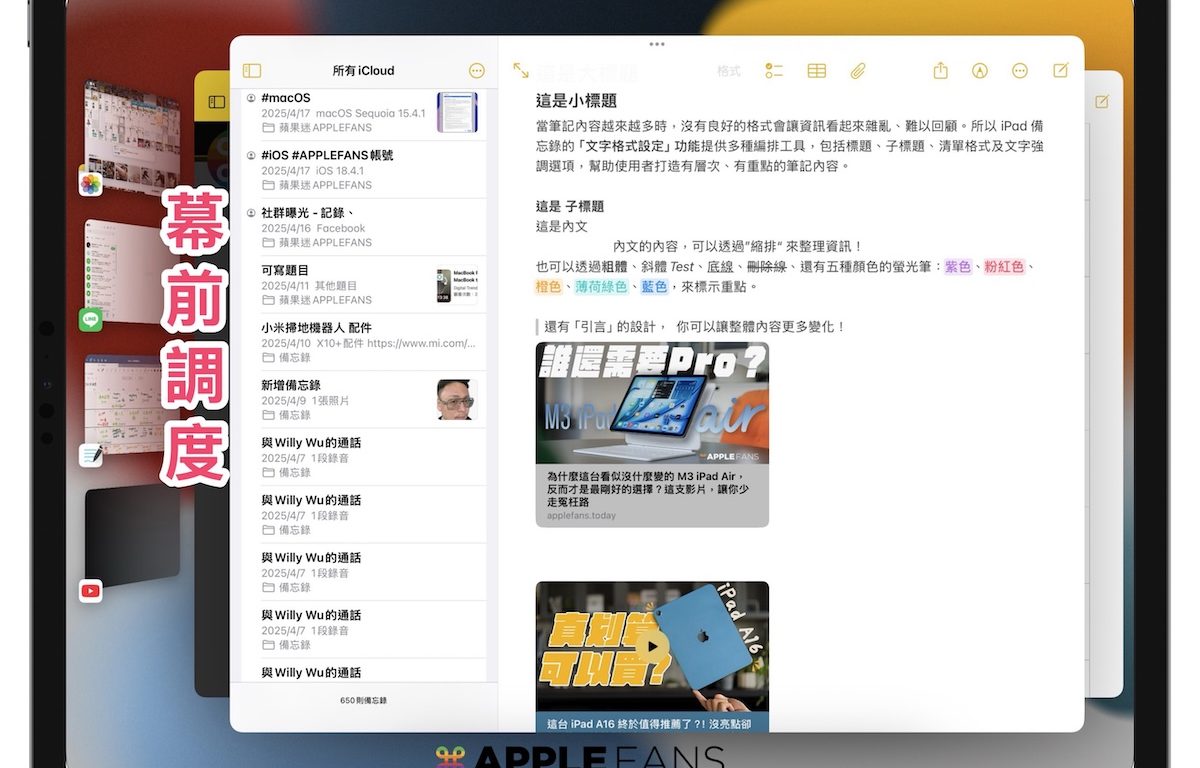This screenshot has height=768, width=1200.
Task: Open the three-dot window controls at the window top
Action: pyautogui.click(x=657, y=44)
